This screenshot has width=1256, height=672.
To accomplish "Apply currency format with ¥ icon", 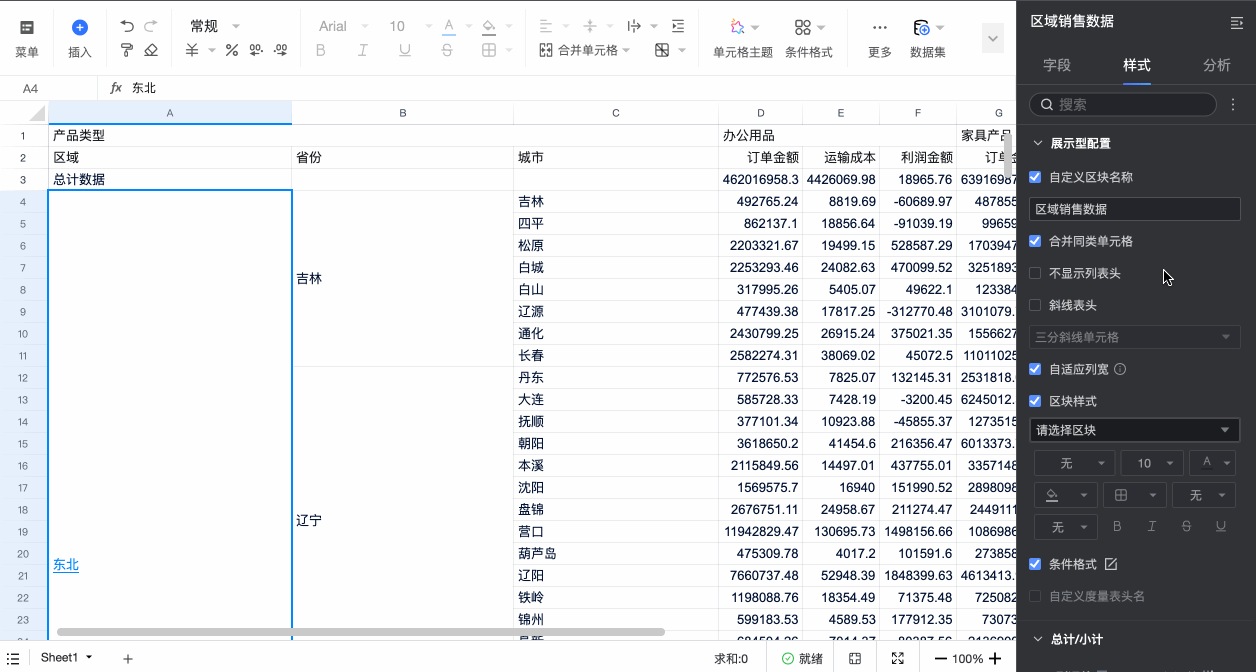I will click(192, 50).
